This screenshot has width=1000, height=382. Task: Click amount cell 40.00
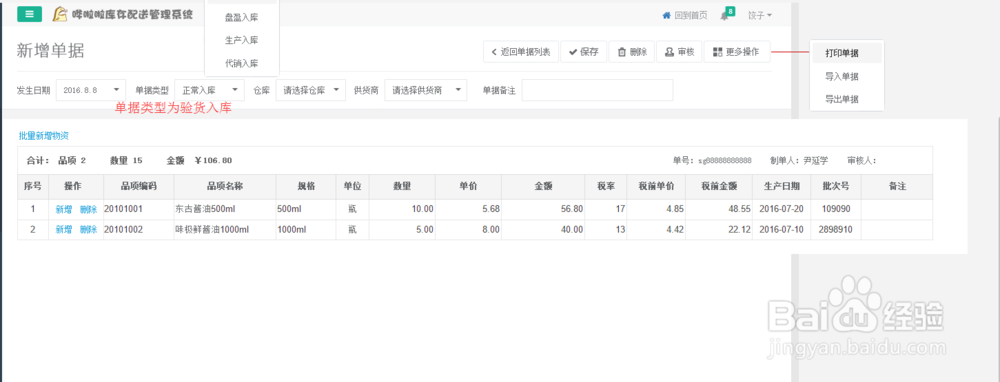point(543,230)
